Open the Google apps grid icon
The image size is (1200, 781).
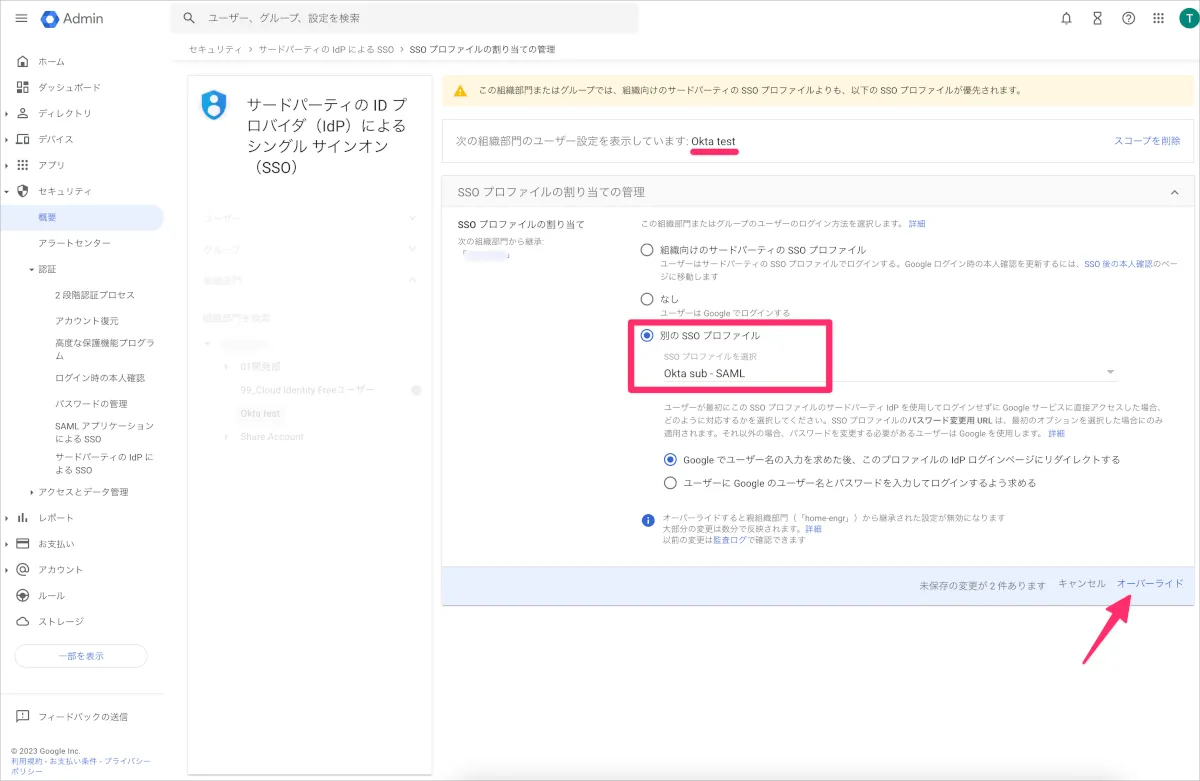tap(1158, 19)
